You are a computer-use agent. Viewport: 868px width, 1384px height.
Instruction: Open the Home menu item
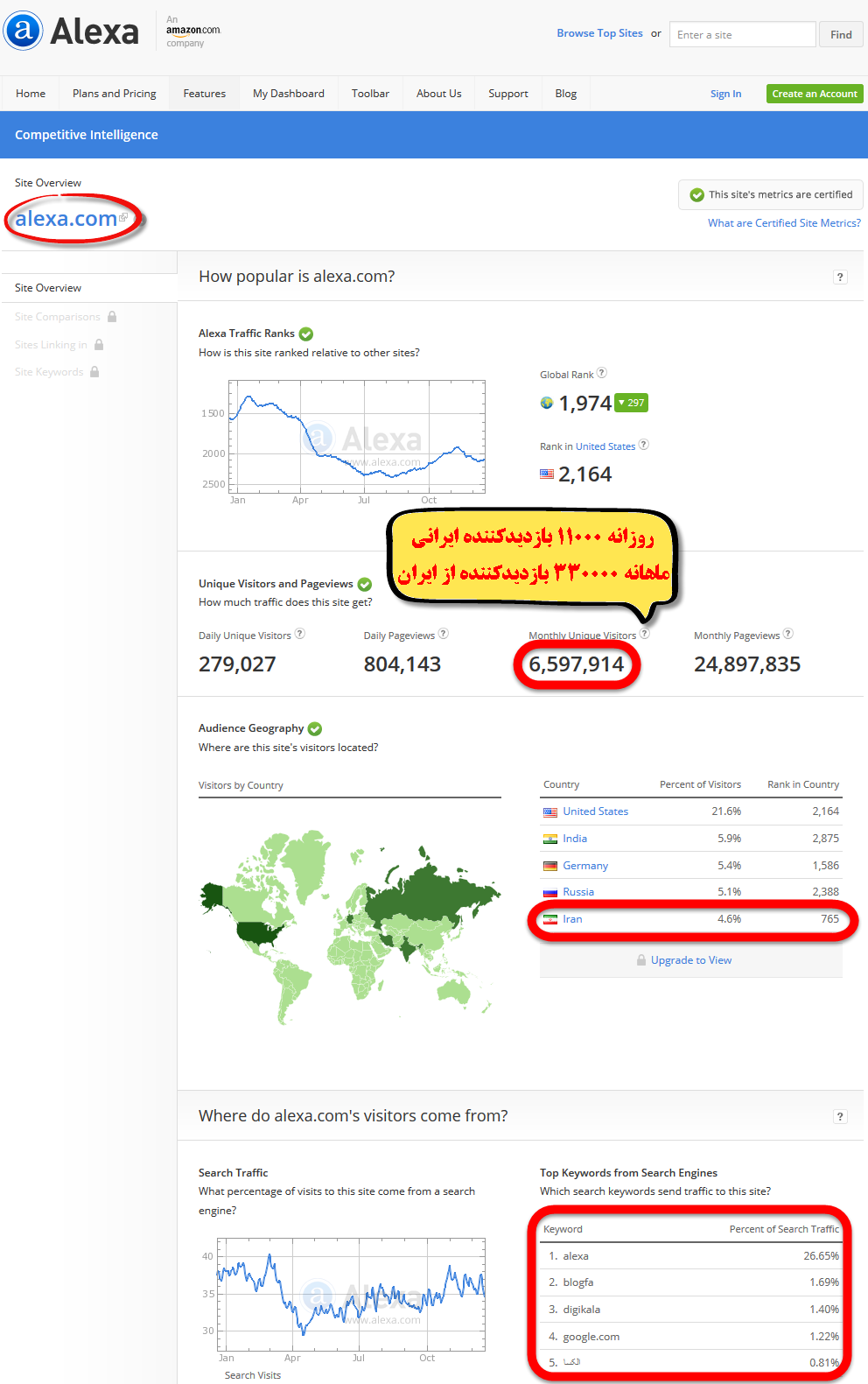point(31,94)
